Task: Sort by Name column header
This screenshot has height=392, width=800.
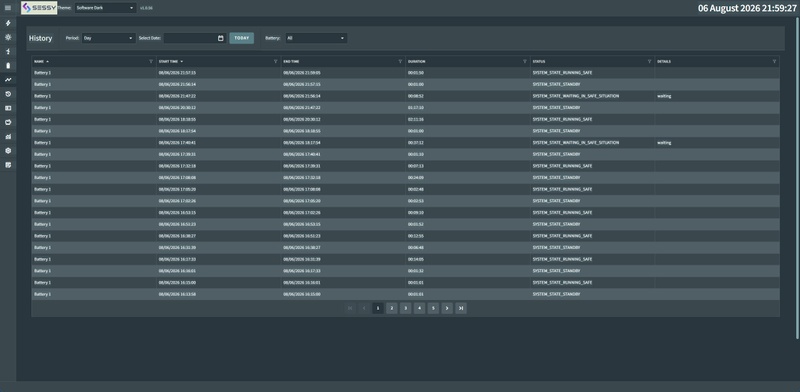Action: click(x=39, y=61)
